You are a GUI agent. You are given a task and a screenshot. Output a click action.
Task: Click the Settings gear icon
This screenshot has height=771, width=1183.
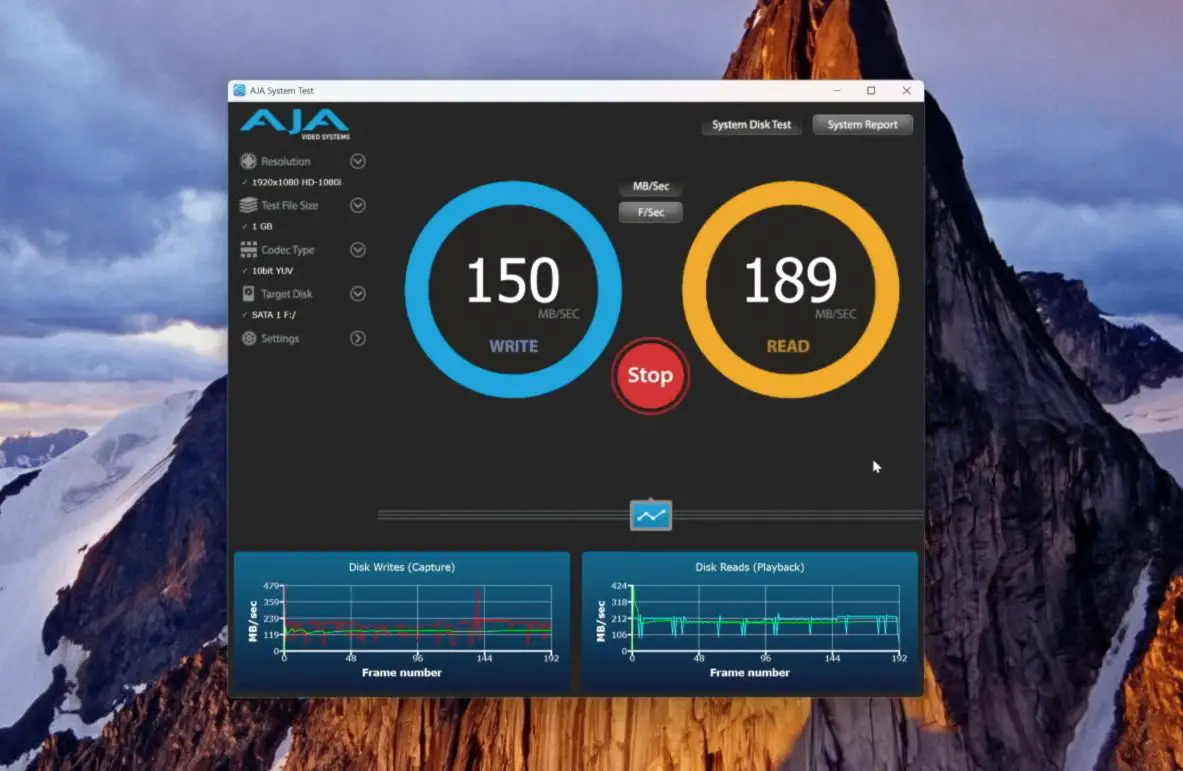click(248, 339)
